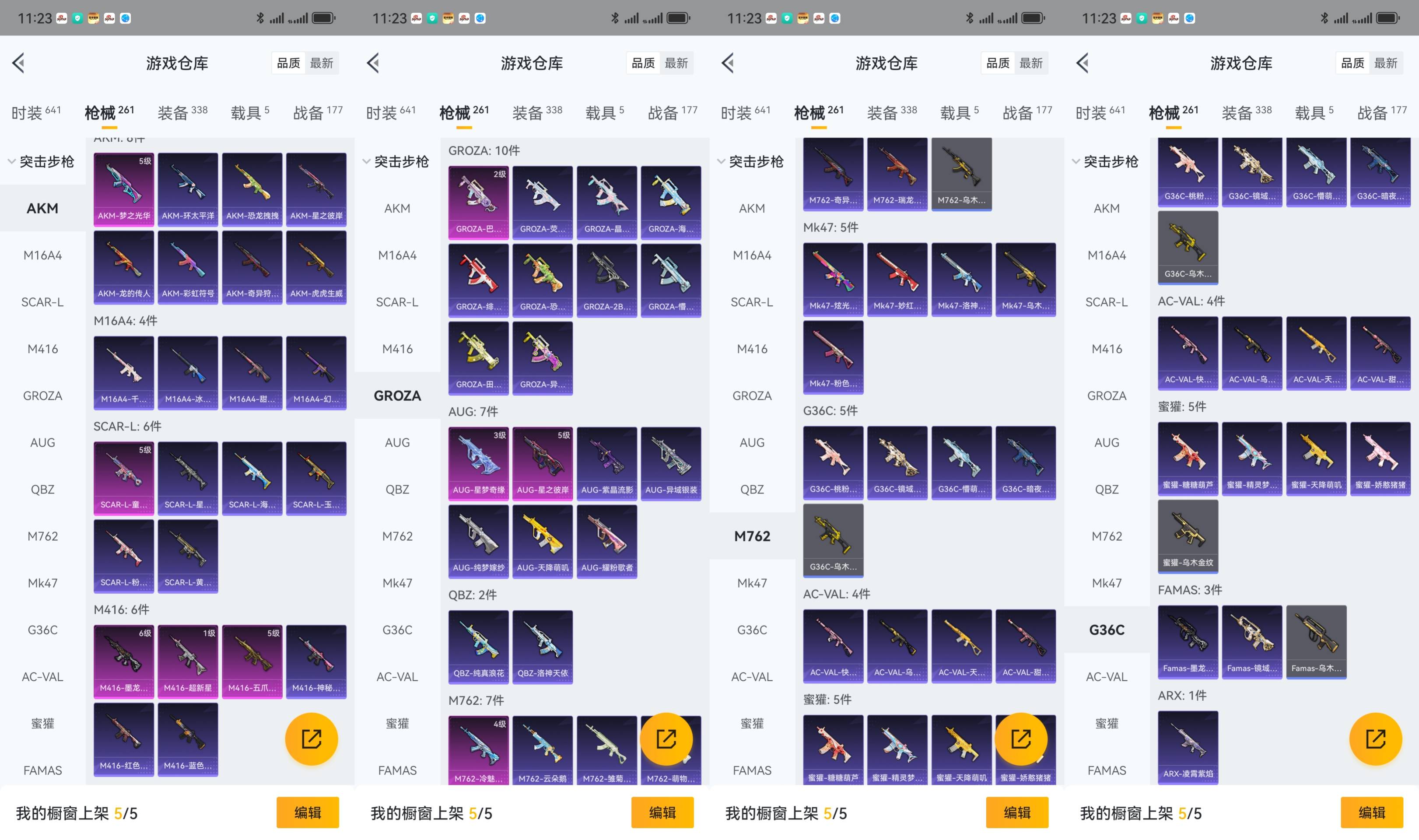The width and height of the screenshot is (1419, 840).
Task: Select the GROZA-巴 level 2 skin icon
Action: pos(478,202)
